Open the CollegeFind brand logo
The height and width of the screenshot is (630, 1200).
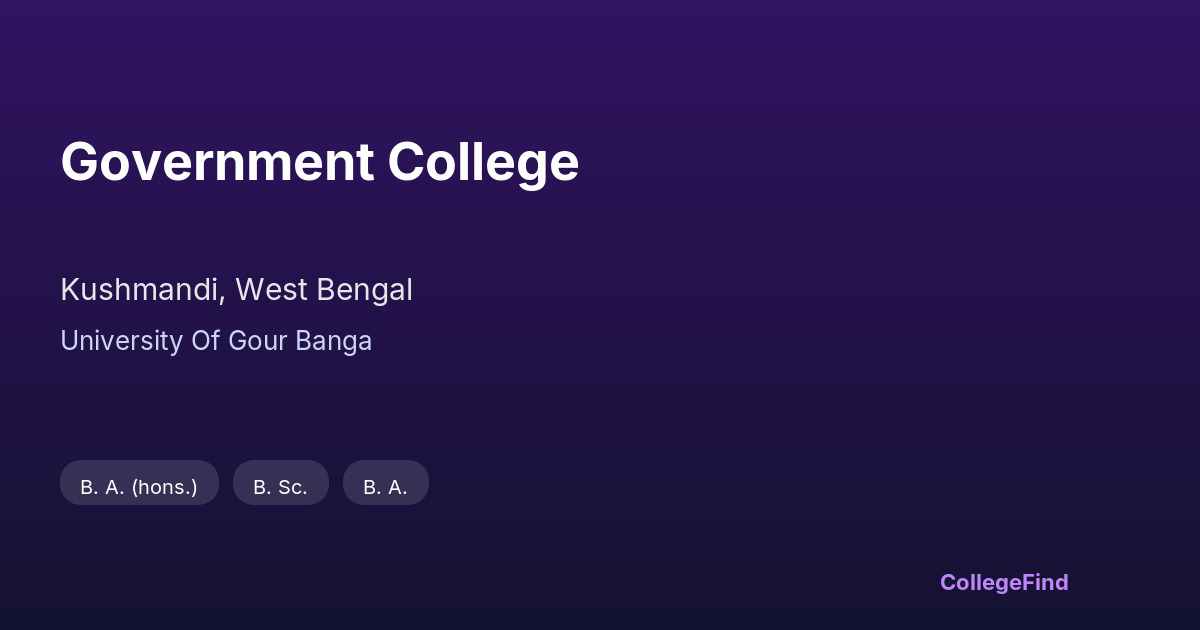point(1003,582)
